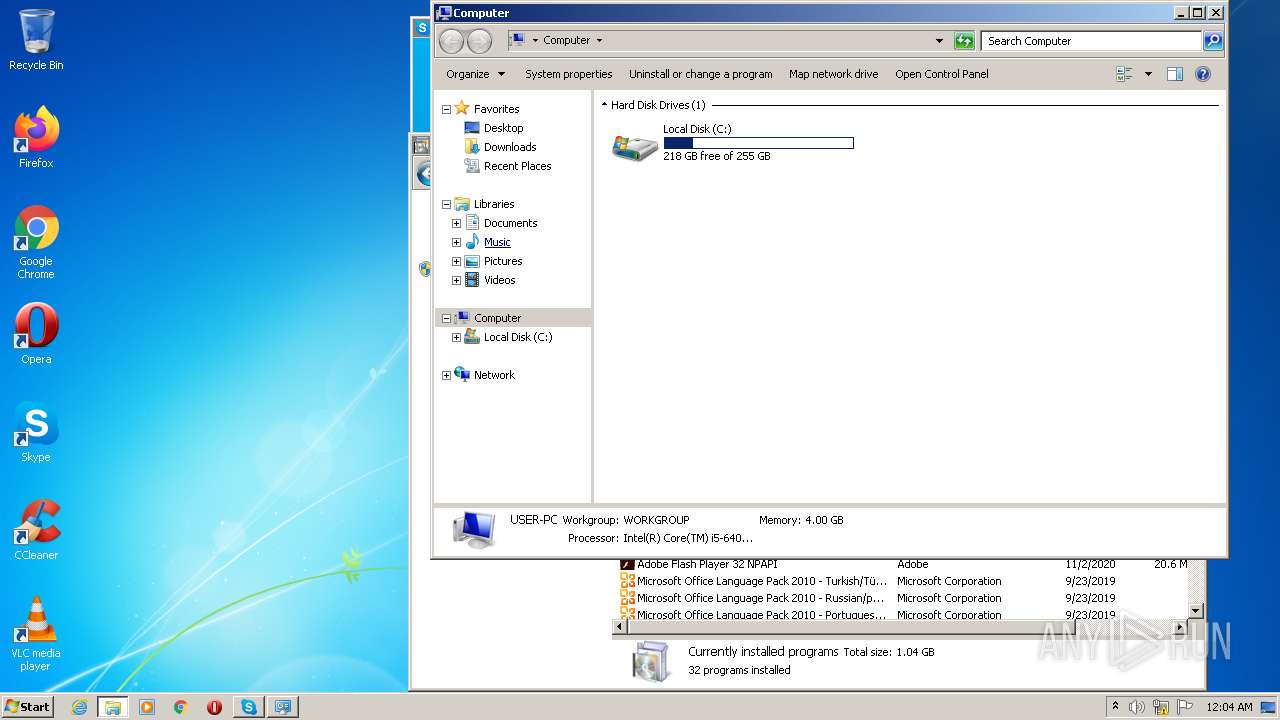Click the volume speaker tray icon
This screenshot has width=1280, height=720.
[x=1137, y=707]
